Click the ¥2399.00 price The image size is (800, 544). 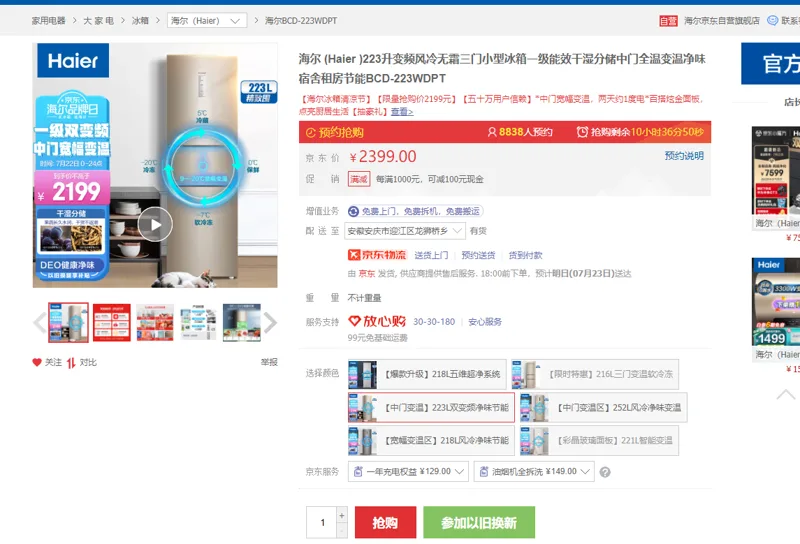pos(383,157)
